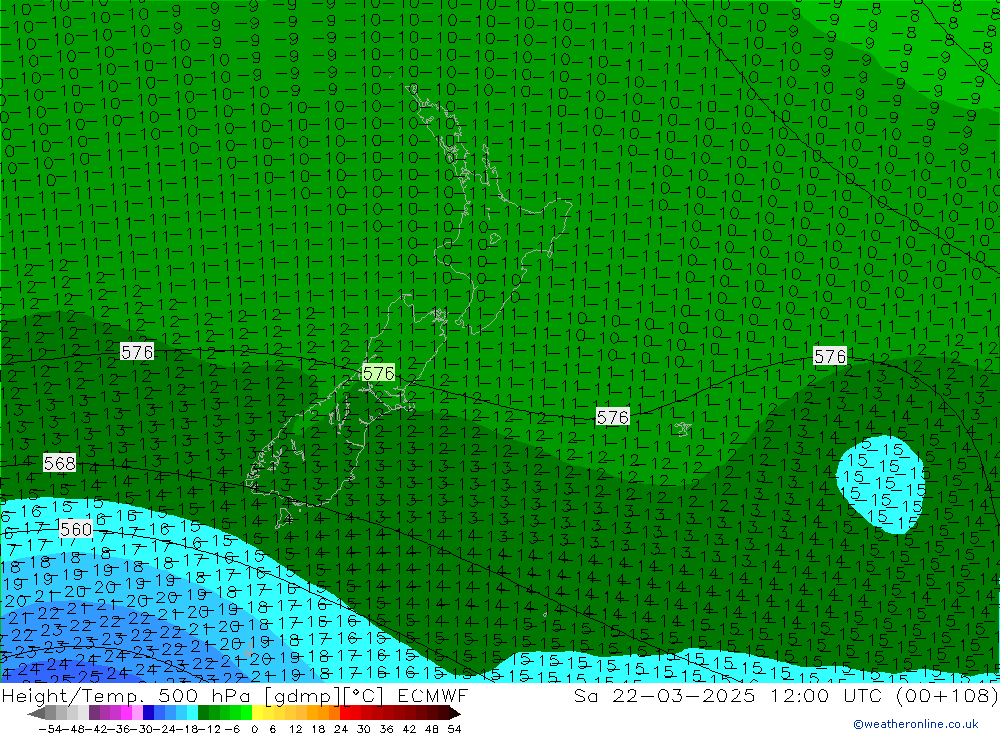
Task: Click the cyan -15 oval east of New Zealand
Action: tap(881, 484)
